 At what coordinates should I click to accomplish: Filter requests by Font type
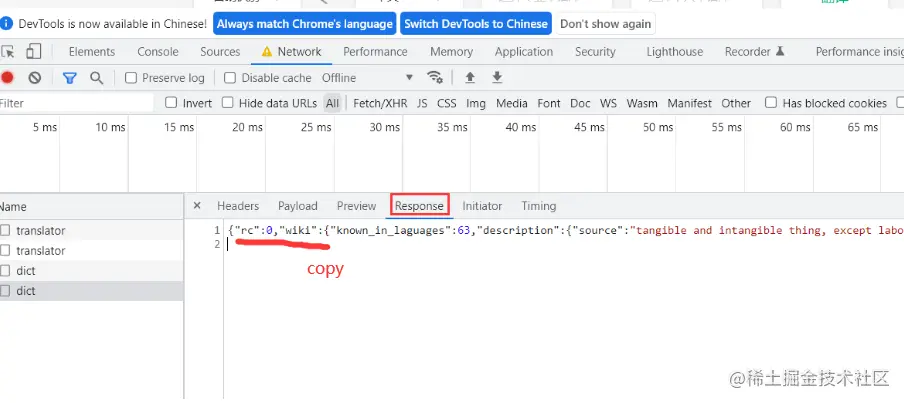(x=548, y=103)
